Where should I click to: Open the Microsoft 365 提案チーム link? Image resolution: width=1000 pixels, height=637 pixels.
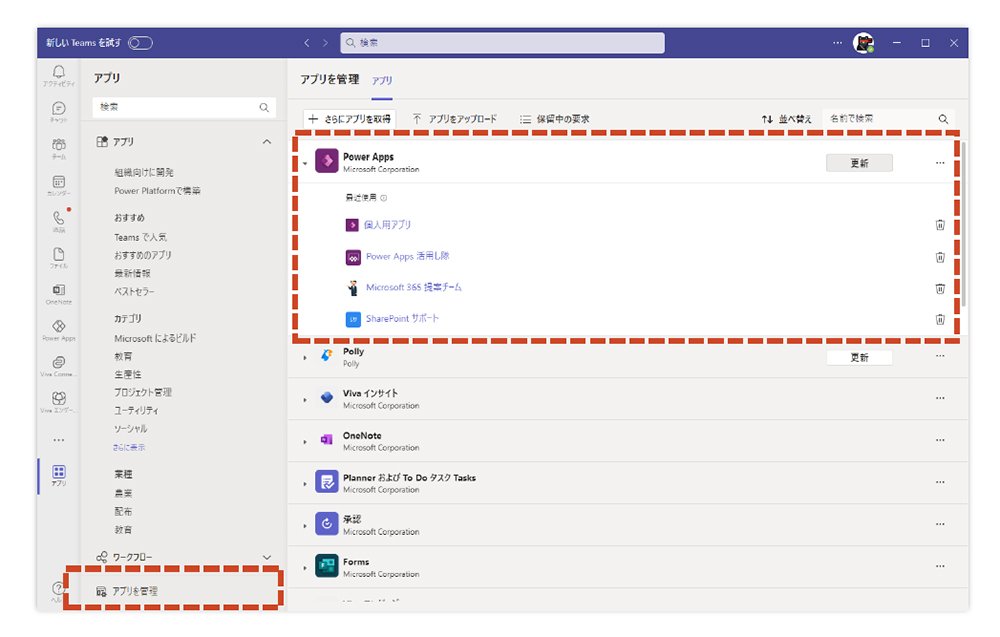(414, 287)
